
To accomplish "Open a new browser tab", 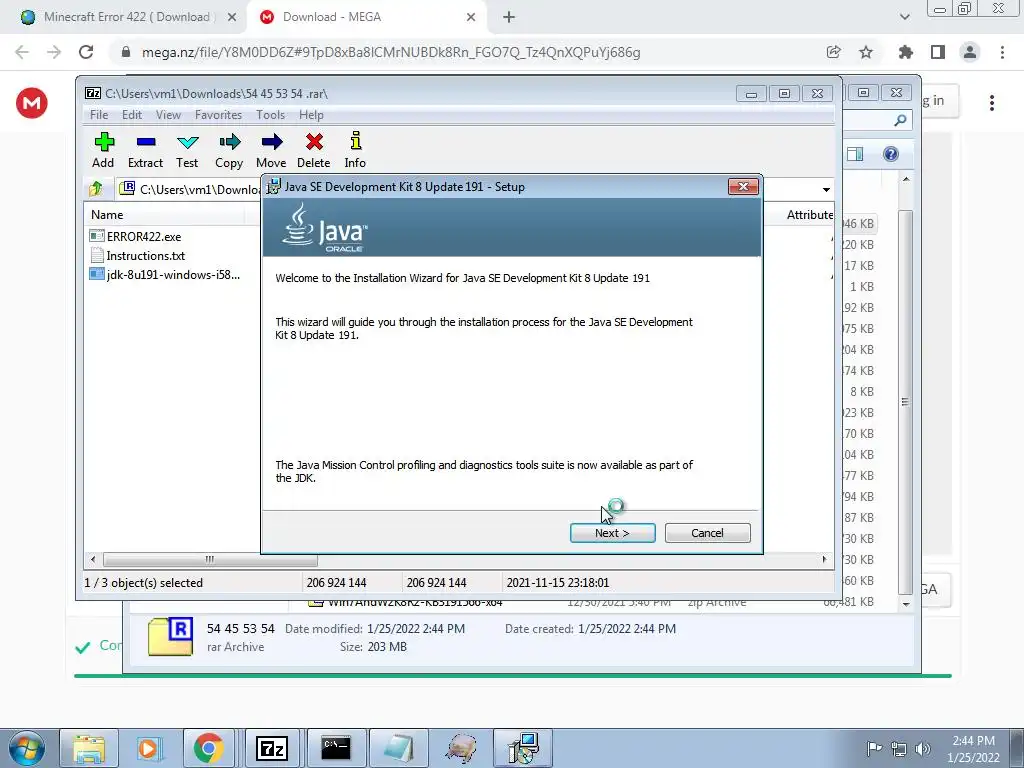I will 509,18.
